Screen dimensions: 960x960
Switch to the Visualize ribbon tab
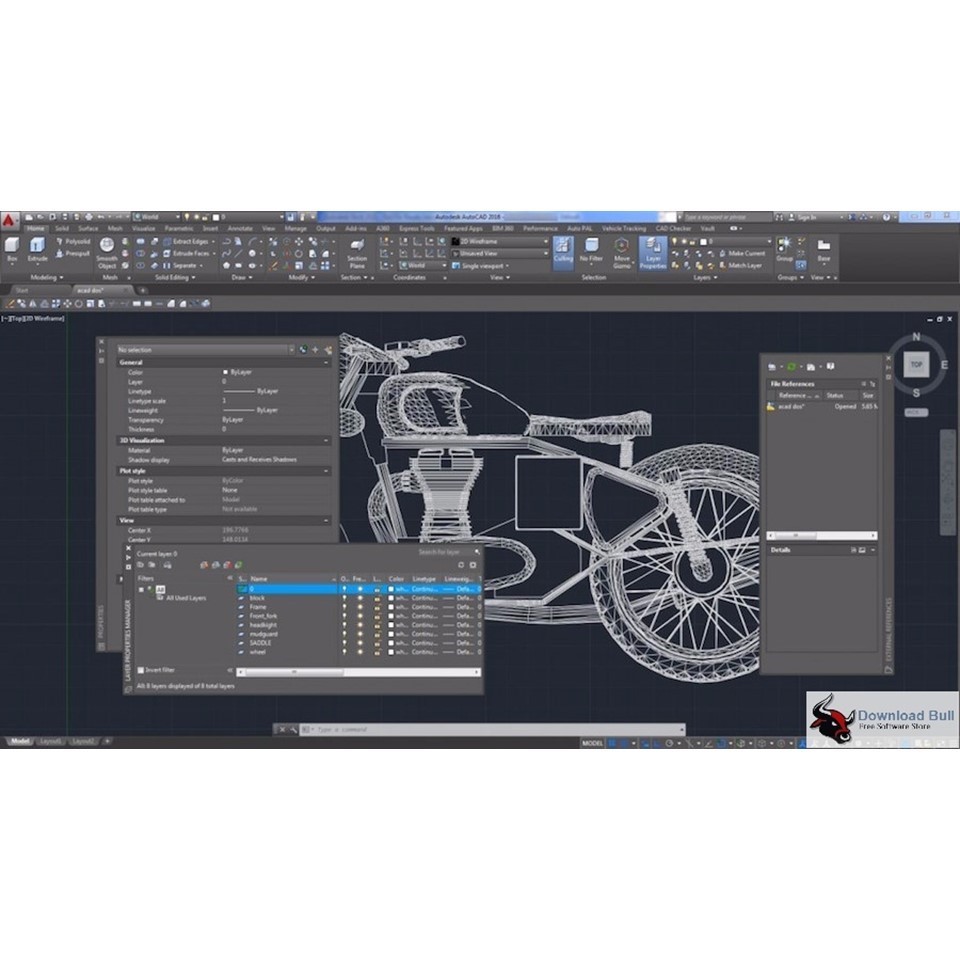click(x=144, y=228)
